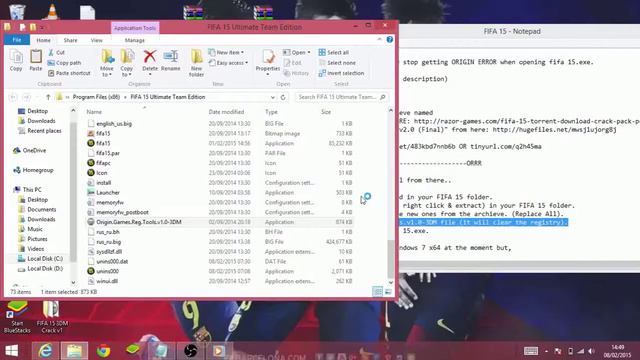Open the FIFA 15 3DM Crack v1 desktop icon

(x=52, y=317)
